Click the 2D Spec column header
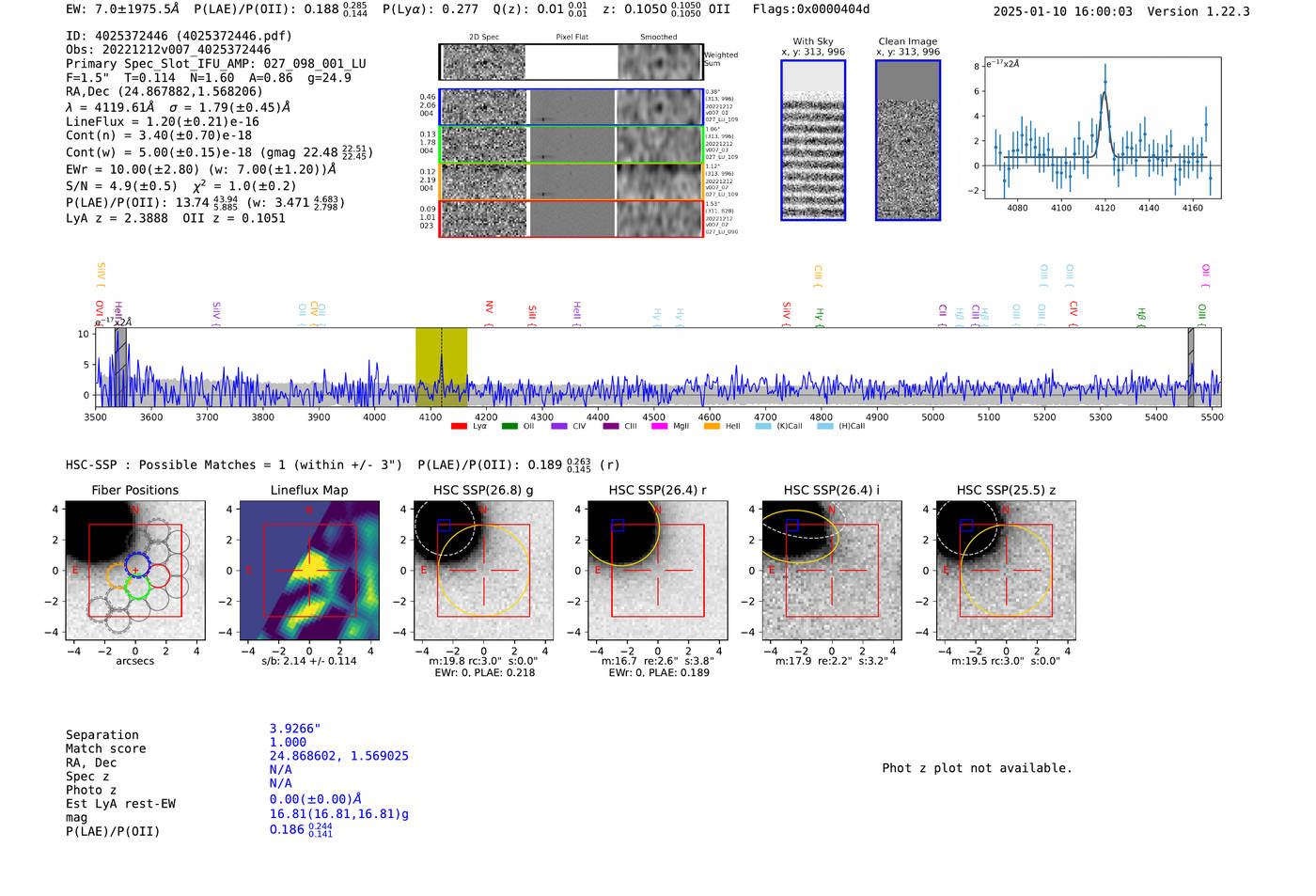Image resolution: width=1316 pixels, height=896 pixels. 484,38
